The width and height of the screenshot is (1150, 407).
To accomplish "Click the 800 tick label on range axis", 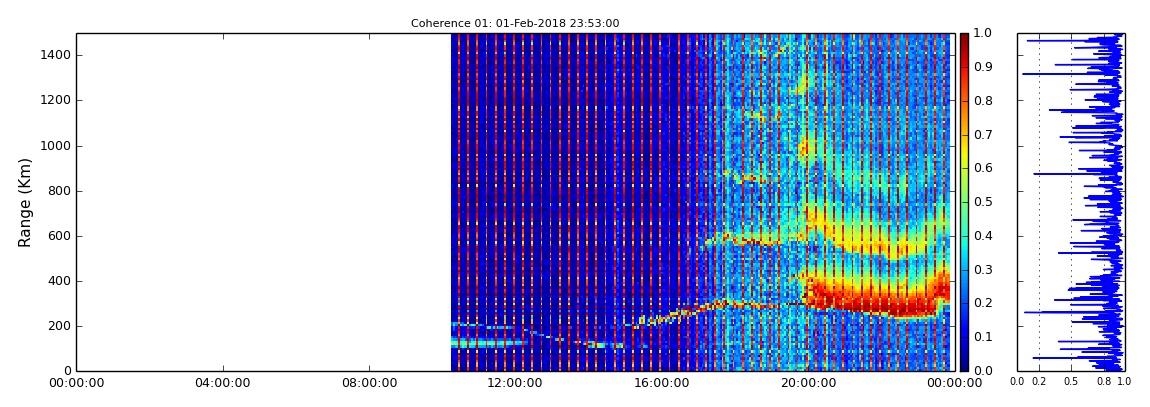I will click(60, 191).
